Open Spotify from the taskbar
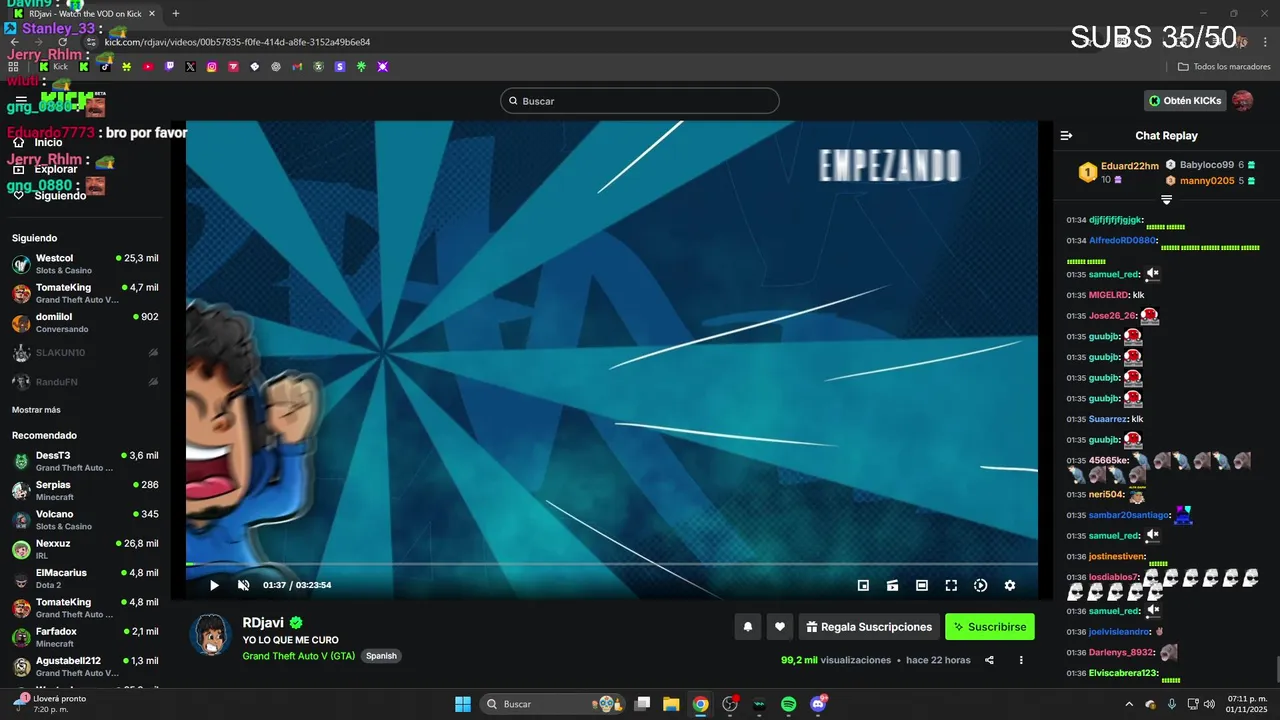The width and height of the screenshot is (1280, 720). click(788, 704)
